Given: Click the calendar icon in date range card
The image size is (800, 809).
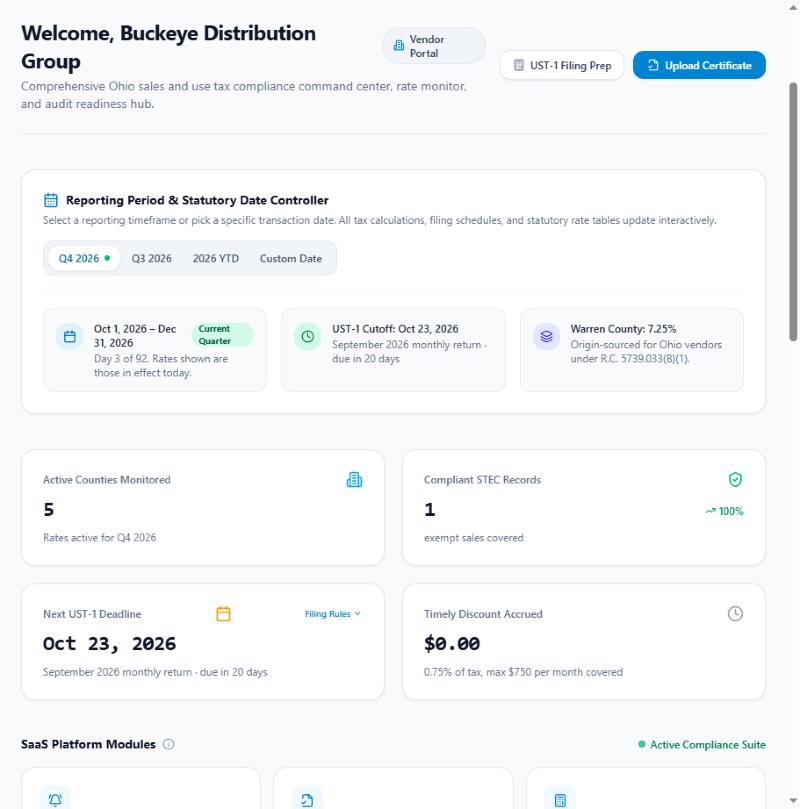Looking at the screenshot, I should [x=70, y=336].
